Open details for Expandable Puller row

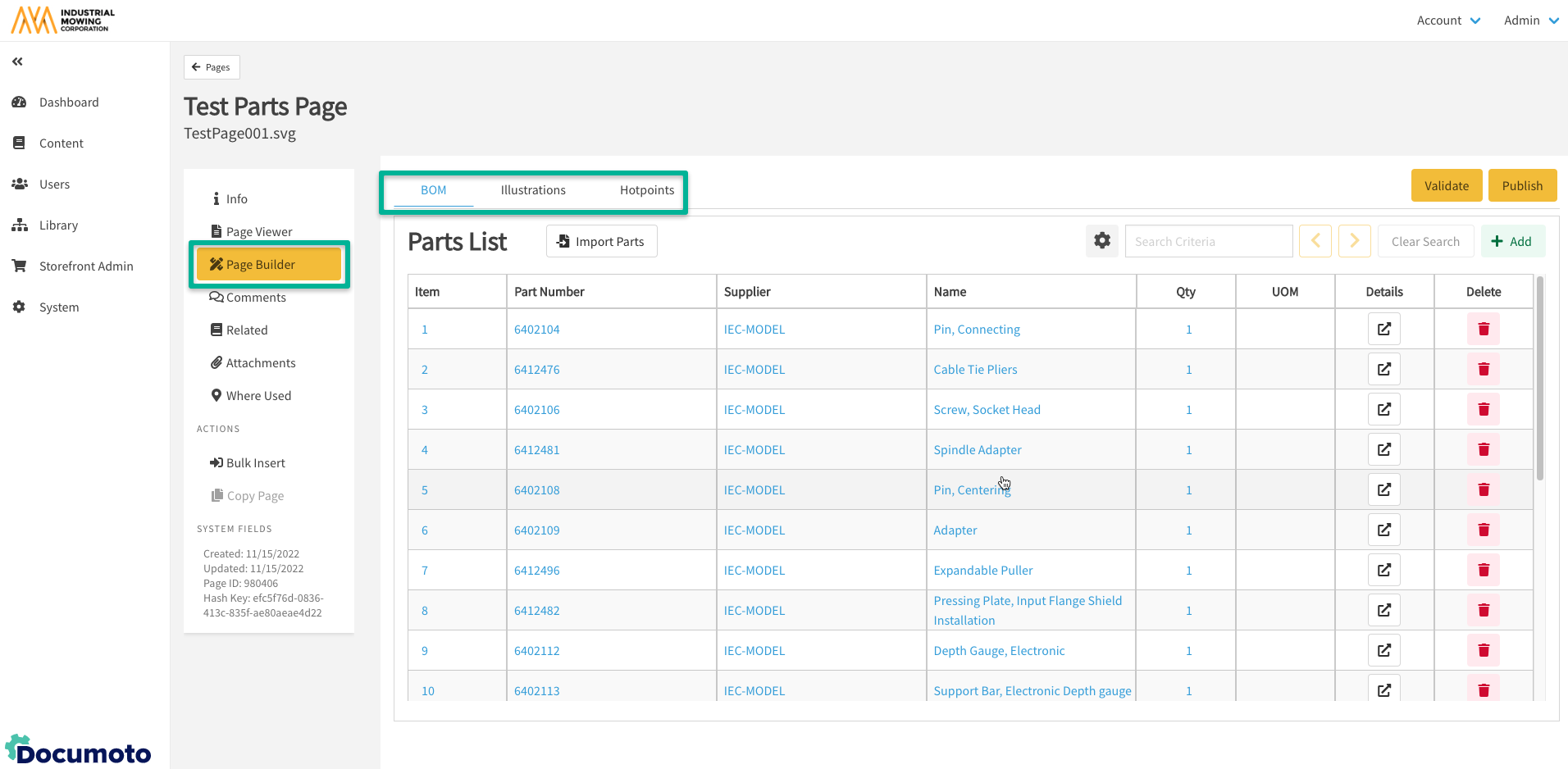tap(1383, 570)
